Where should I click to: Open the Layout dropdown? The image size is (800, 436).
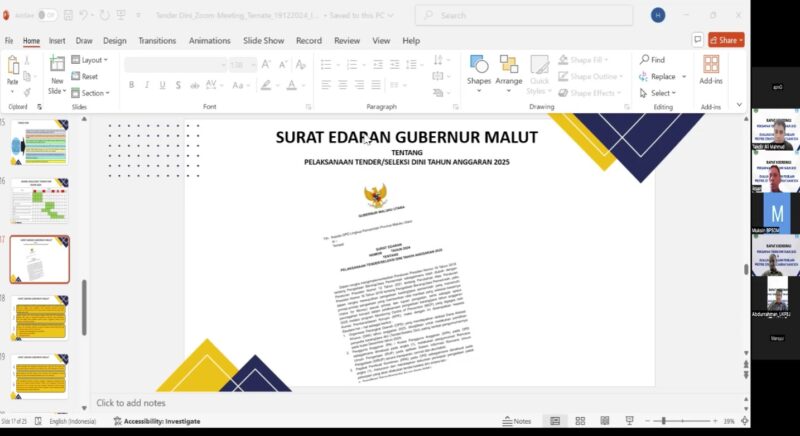(90, 60)
